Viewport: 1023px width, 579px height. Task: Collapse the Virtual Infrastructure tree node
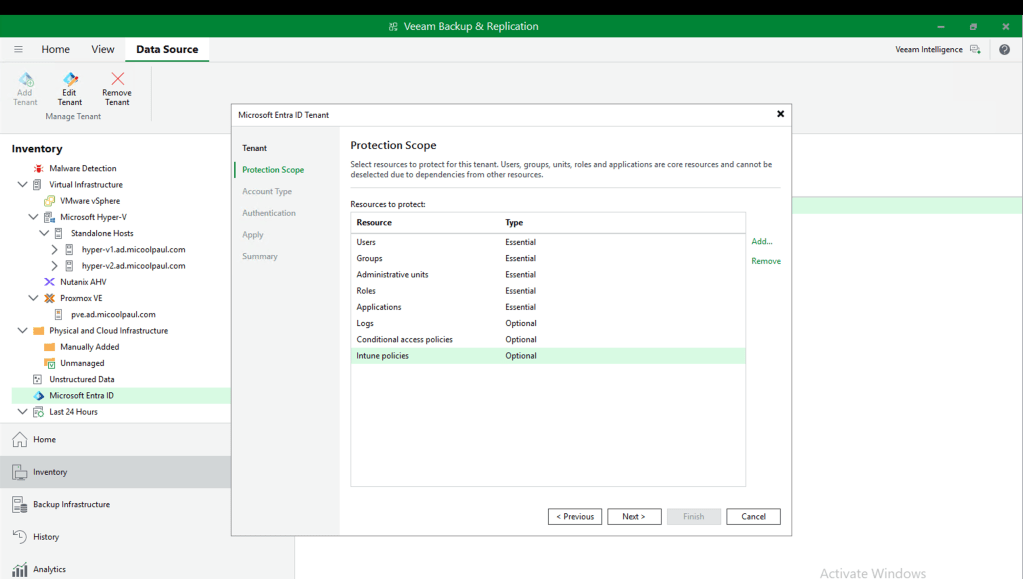22,185
